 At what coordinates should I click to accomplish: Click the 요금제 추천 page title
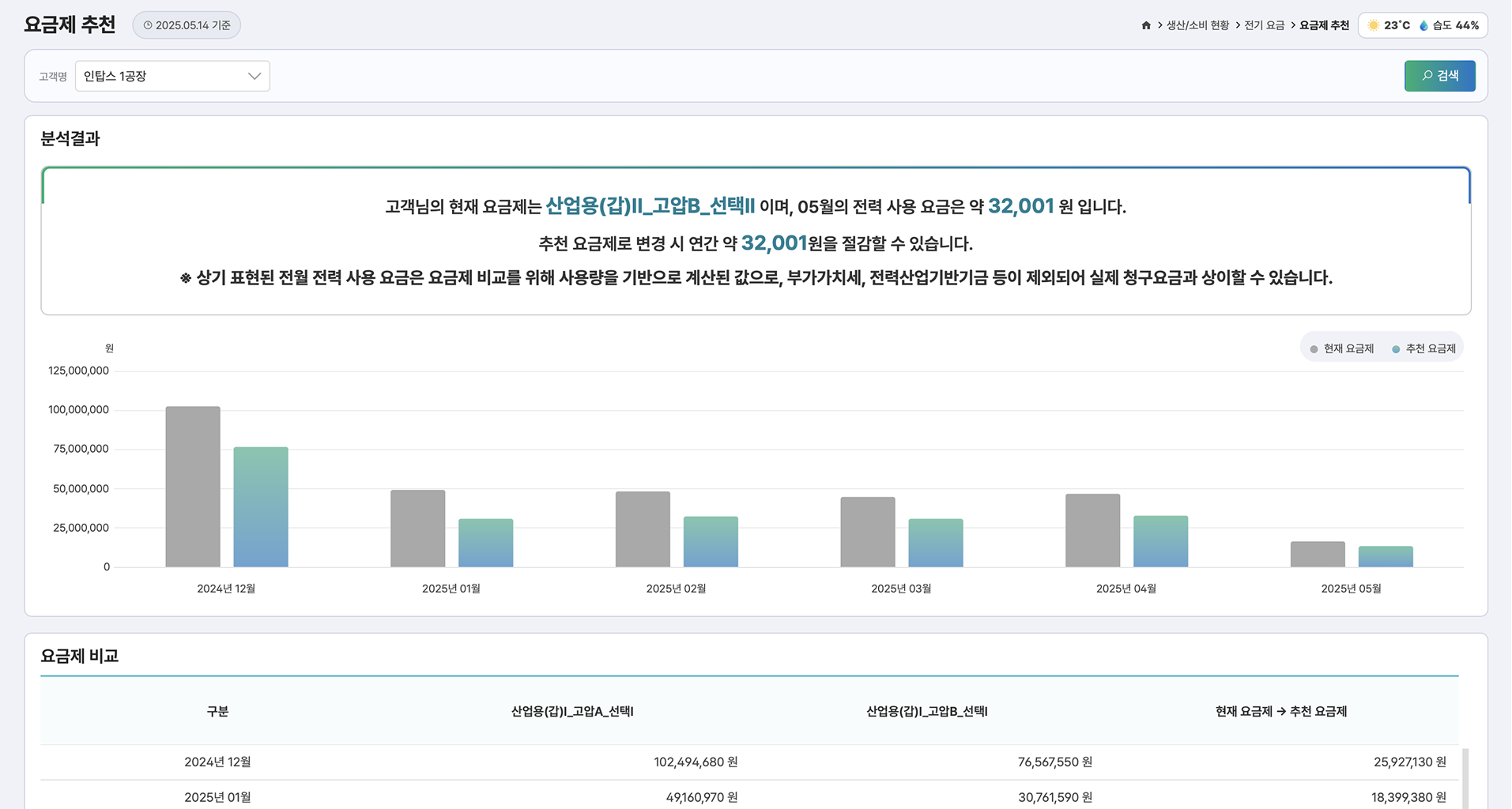tap(69, 24)
